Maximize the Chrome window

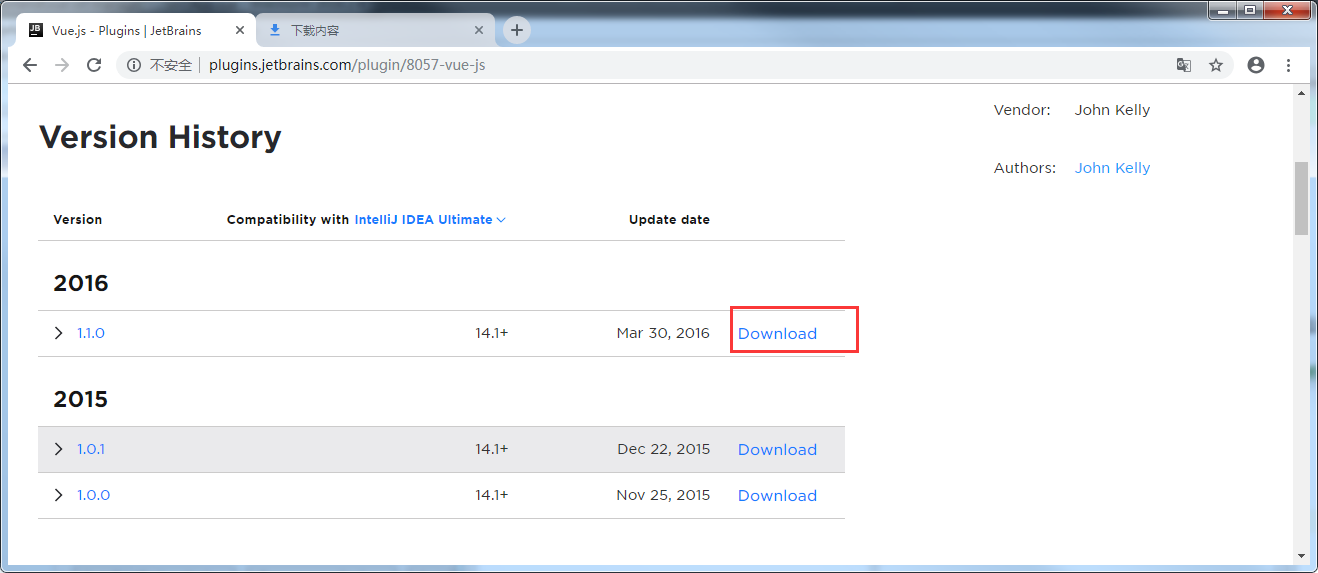(1249, 9)
